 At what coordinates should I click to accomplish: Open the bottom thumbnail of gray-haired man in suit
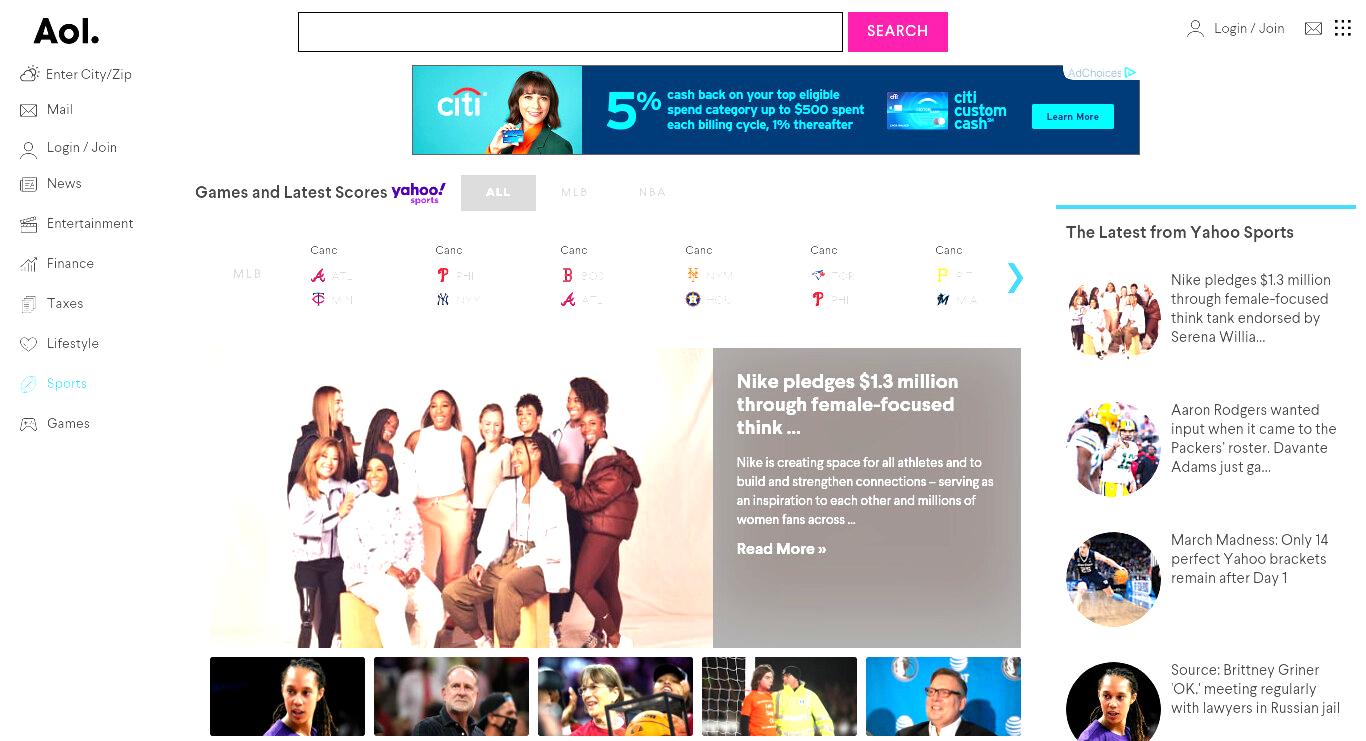(x=451, y=697)
